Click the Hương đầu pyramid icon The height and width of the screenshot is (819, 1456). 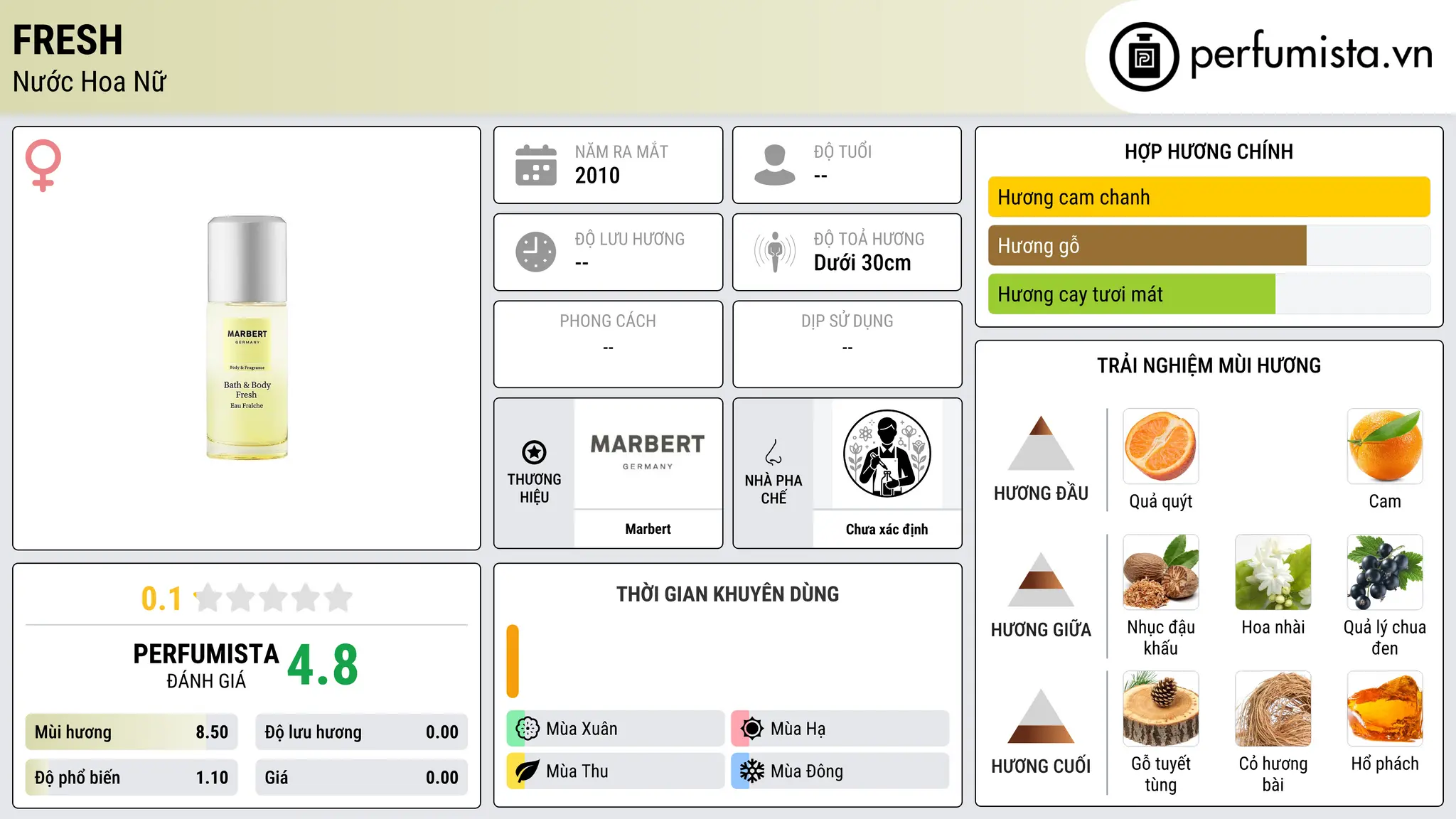point(1041,443)
